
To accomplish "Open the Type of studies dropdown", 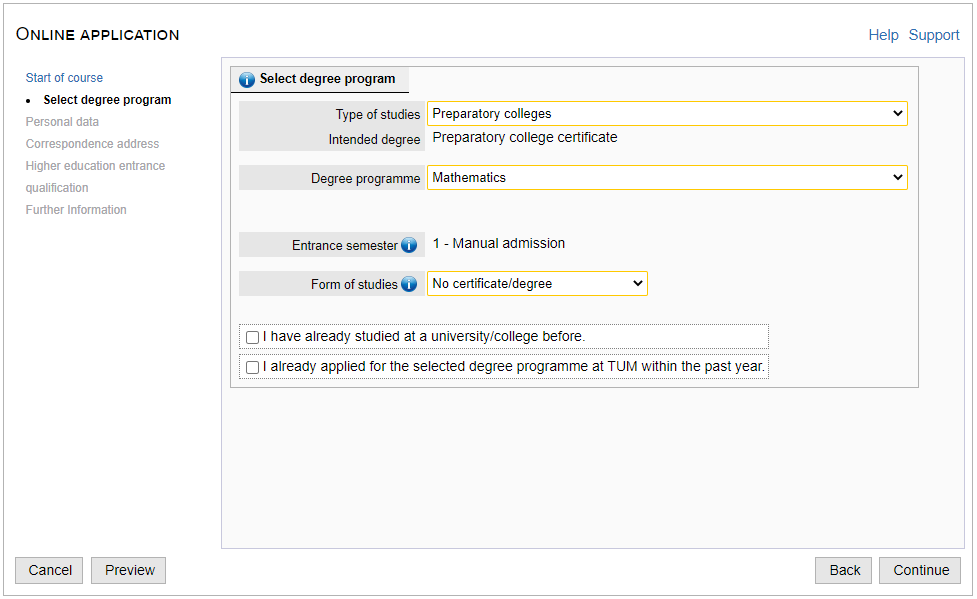I will pos(667,114).
